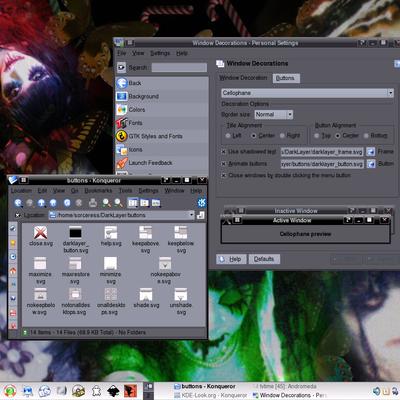Open the Go menu in Konqueror
Screen dimensions: 400x400
(74, 191)
